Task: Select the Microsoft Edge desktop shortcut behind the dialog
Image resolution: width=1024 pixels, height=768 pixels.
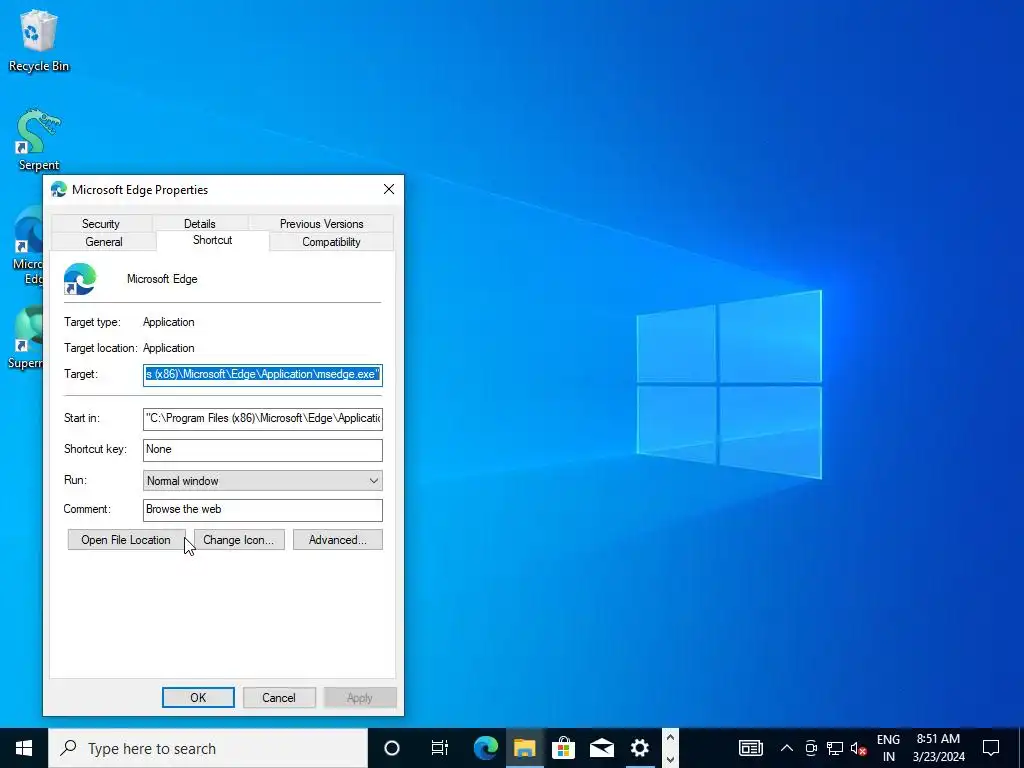Action: coord(27,245)
